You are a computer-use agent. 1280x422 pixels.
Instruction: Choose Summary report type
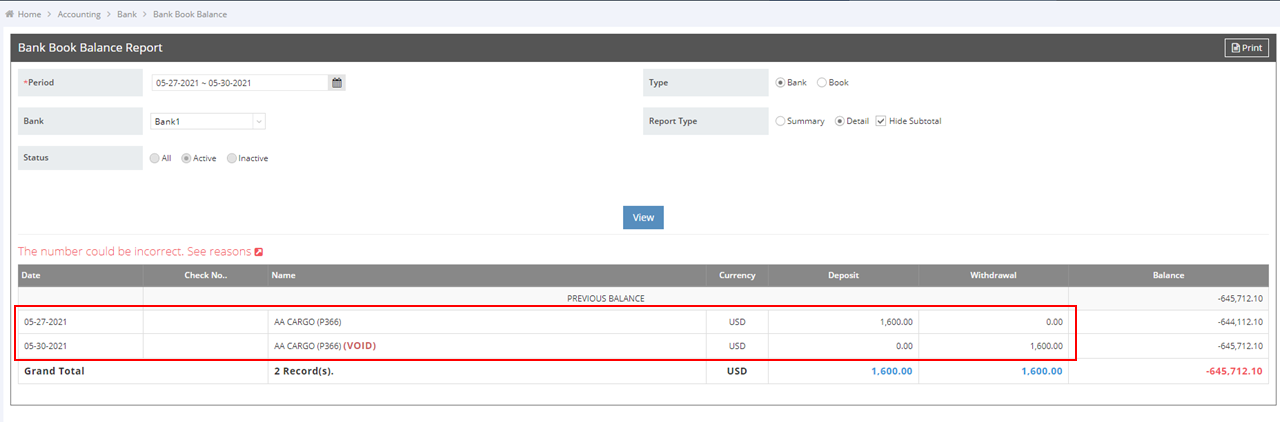tap(780, 121)
